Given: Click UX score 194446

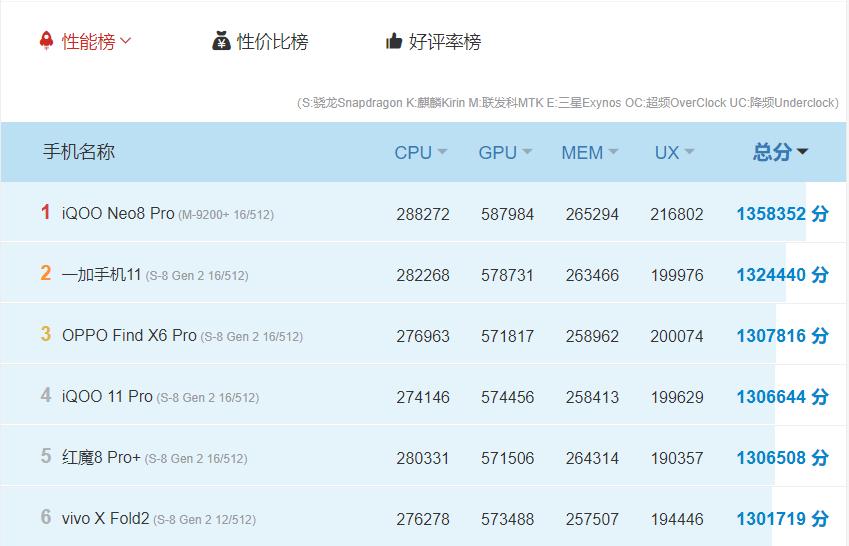Looking at the screenshot, I should click(x=677, y=519).
